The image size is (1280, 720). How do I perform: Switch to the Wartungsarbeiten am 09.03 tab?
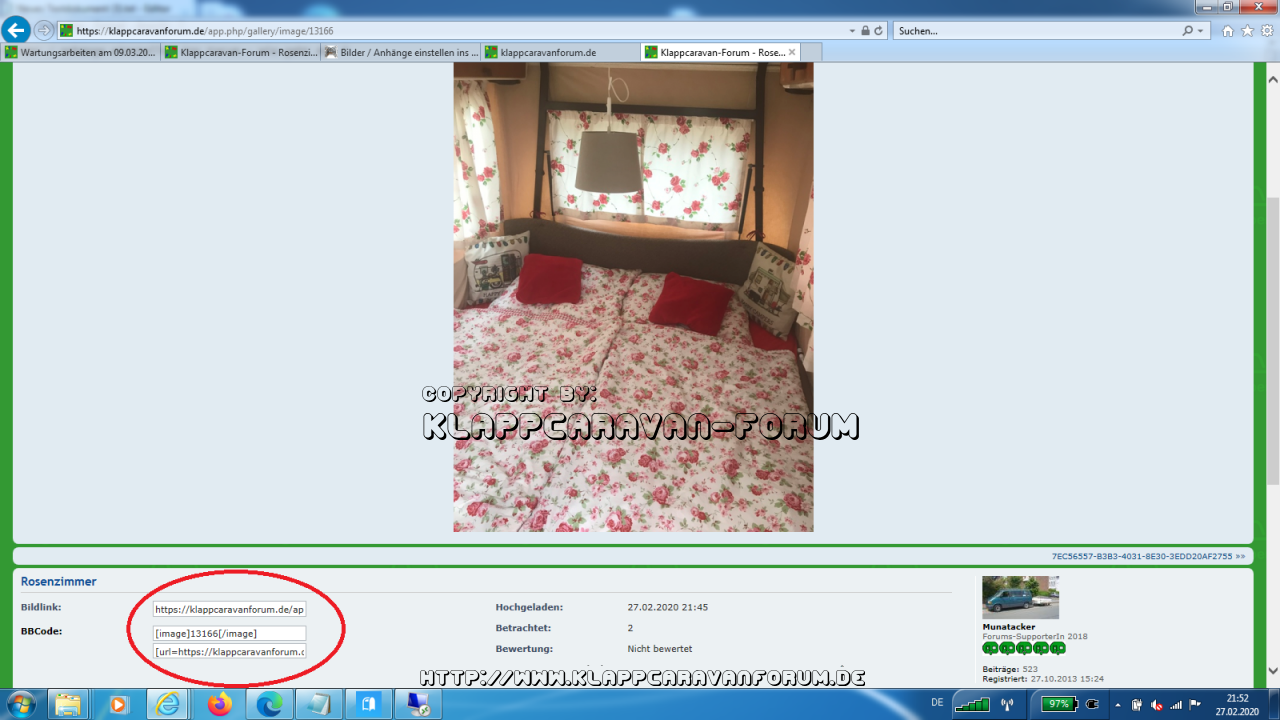pos(80,52)
